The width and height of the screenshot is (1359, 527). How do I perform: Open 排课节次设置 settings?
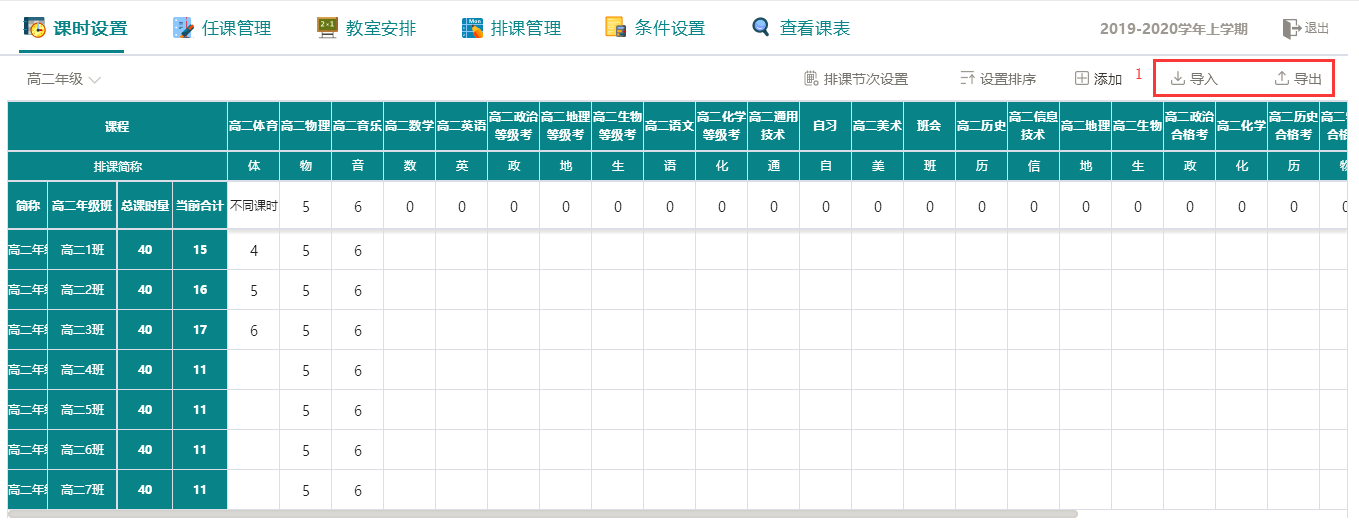[x=856, y=78]
